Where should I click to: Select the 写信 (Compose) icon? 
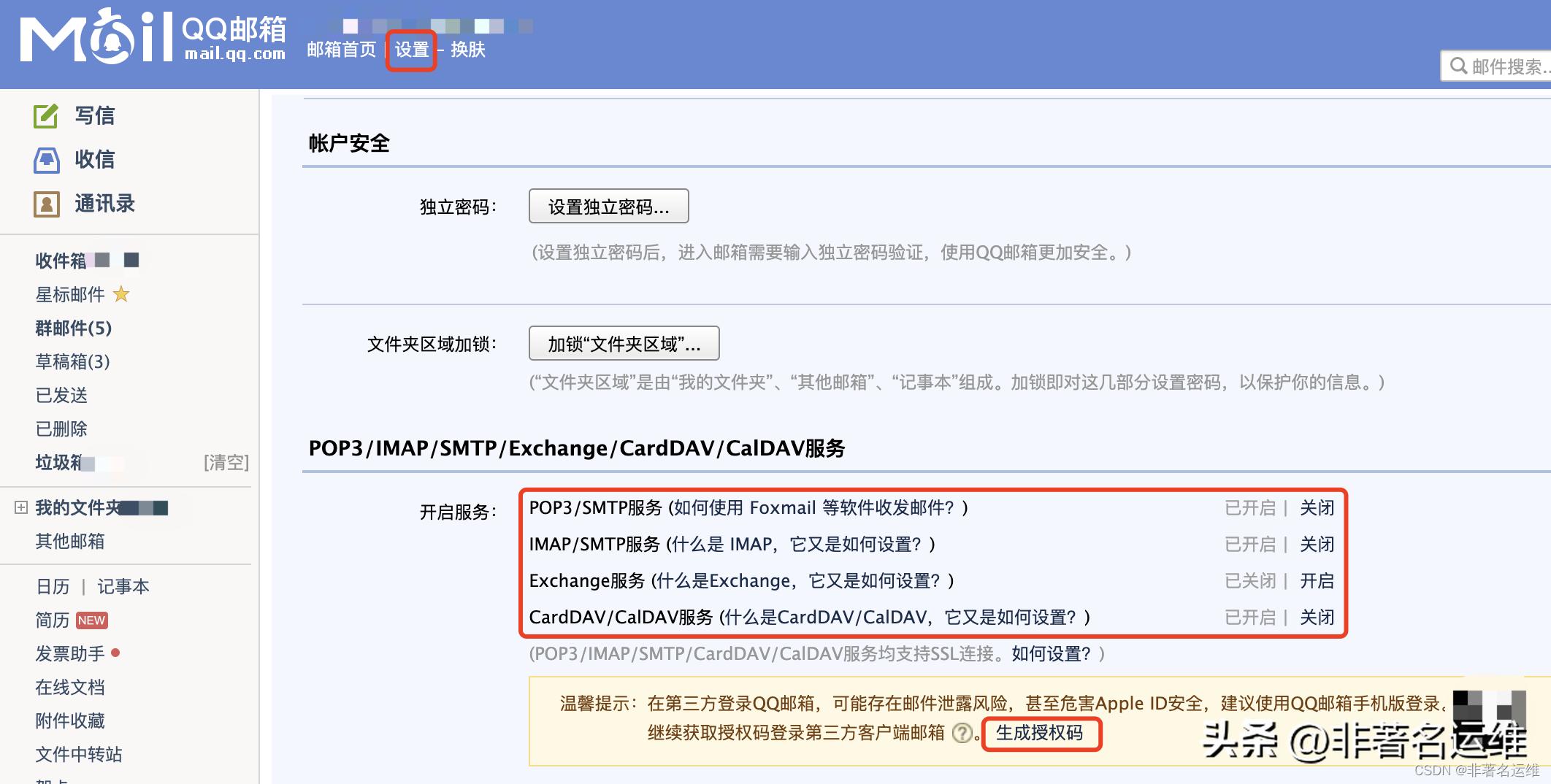(x=46, y=115)
